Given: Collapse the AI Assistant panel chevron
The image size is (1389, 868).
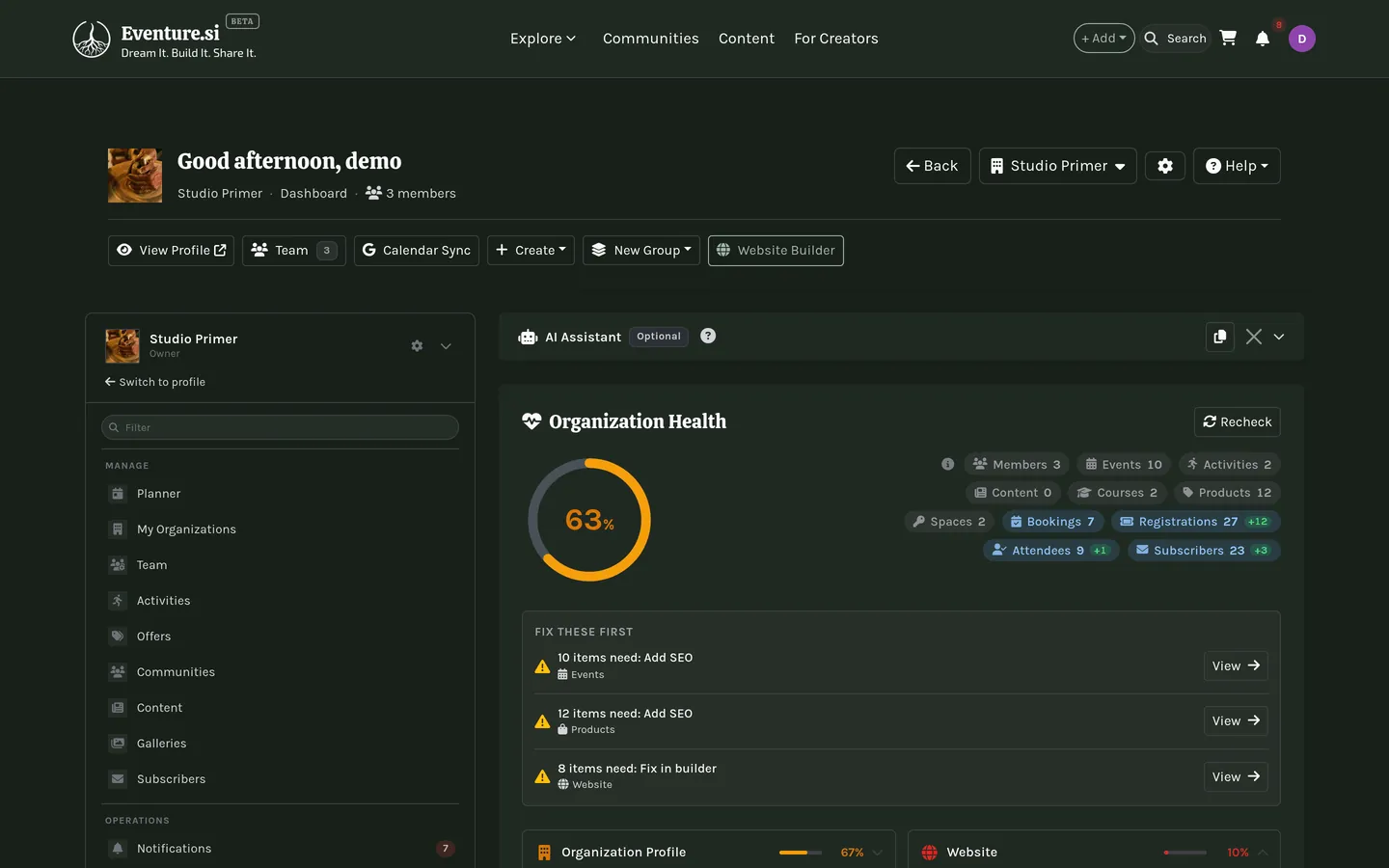Looking at the screenshot, I should point(1279,337).
